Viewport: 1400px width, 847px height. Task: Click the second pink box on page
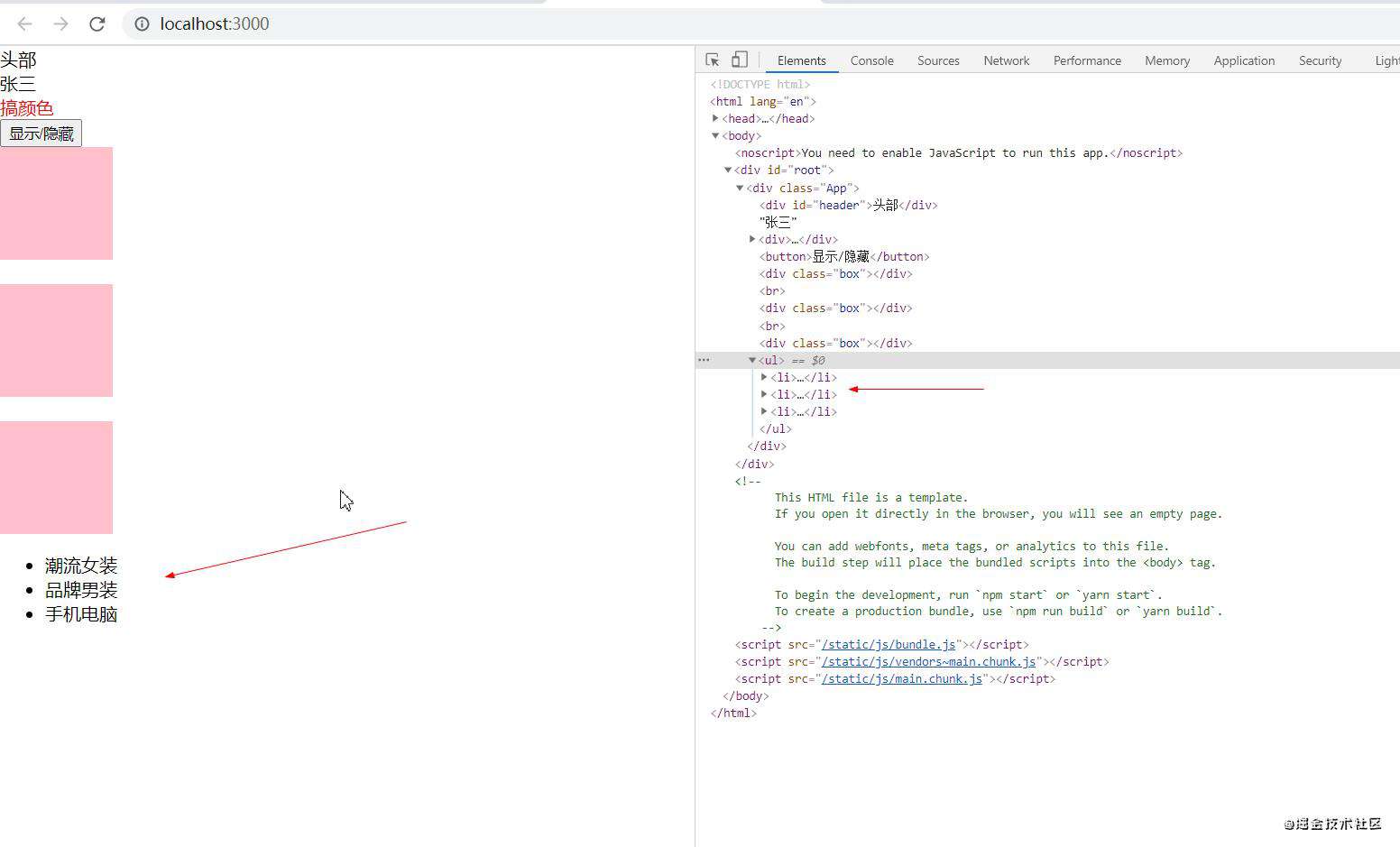(x=56, y=340)
